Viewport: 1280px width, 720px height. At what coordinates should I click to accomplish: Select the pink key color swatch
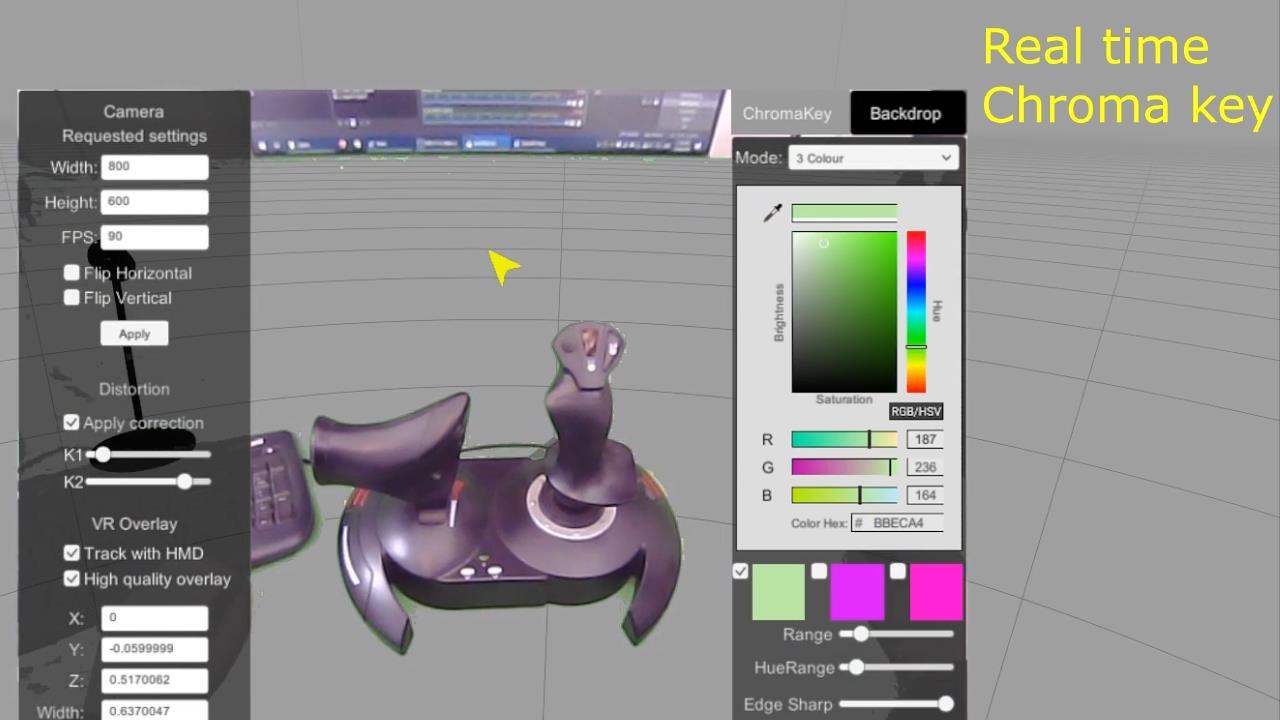937,592
